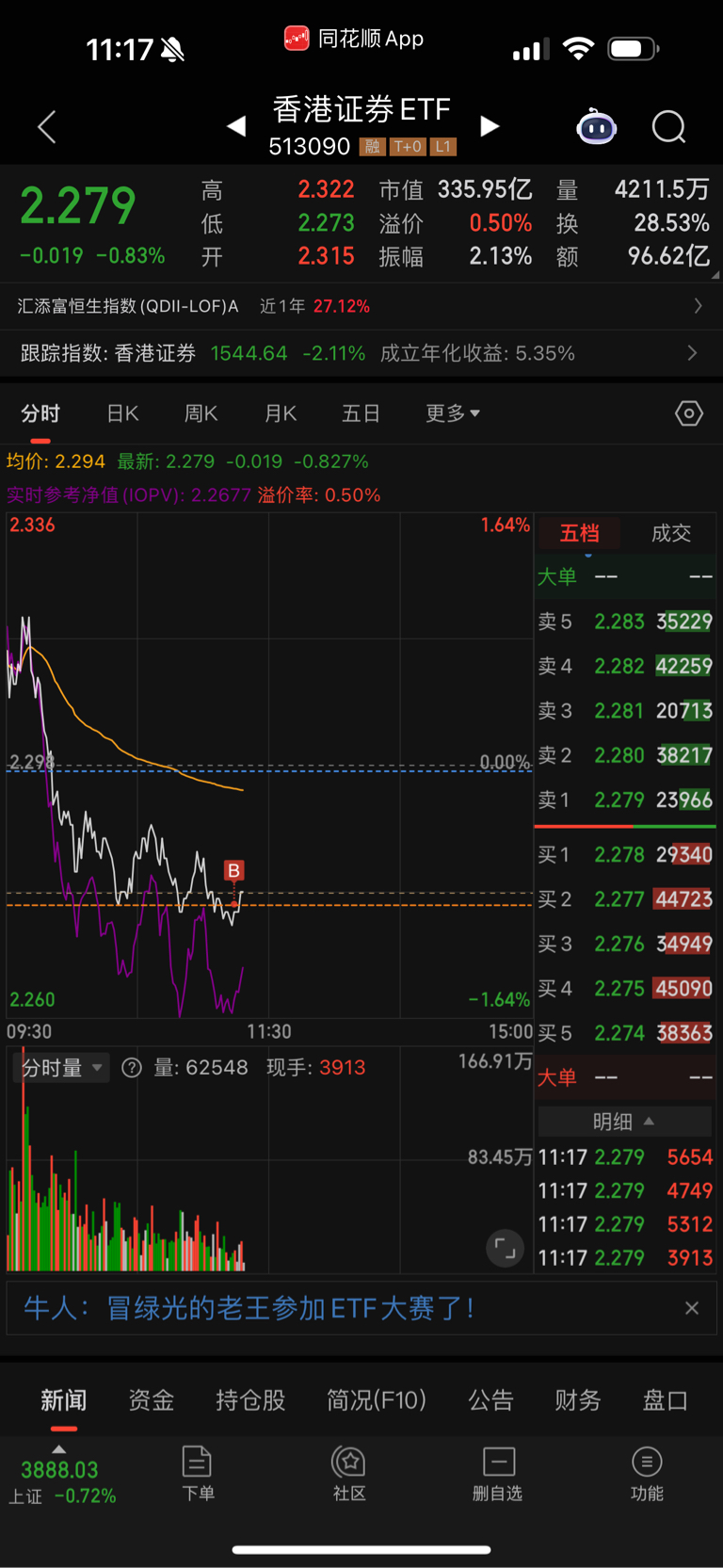
Task: Go to next stock with right triangle
Action: [490, 126]
